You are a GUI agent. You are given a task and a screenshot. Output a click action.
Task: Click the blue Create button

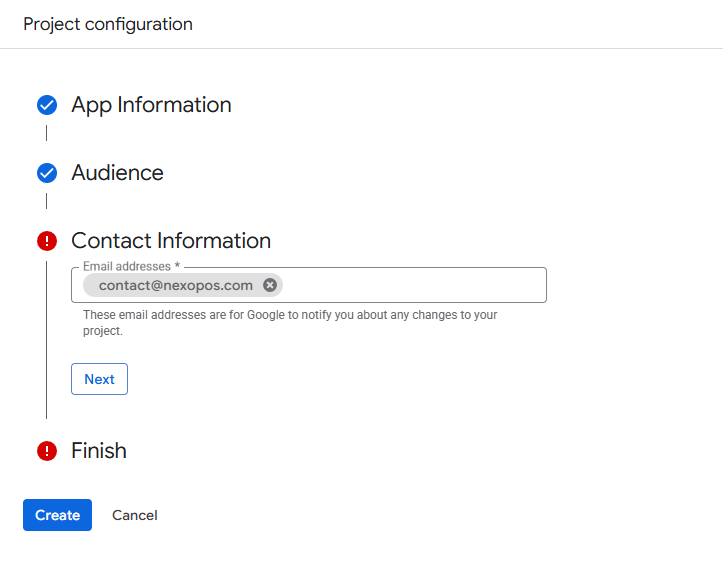pyautogui.click(x=57, y=515)
